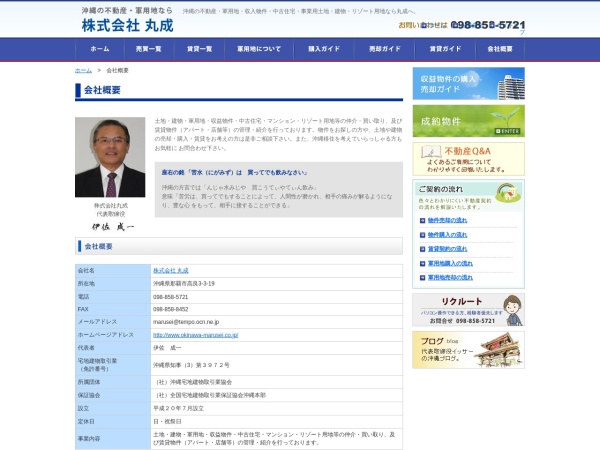Image resolution: width=600 pixels, height=450 pixels.
Task: Open the 購入ガイド menu item
Action: 324,49
